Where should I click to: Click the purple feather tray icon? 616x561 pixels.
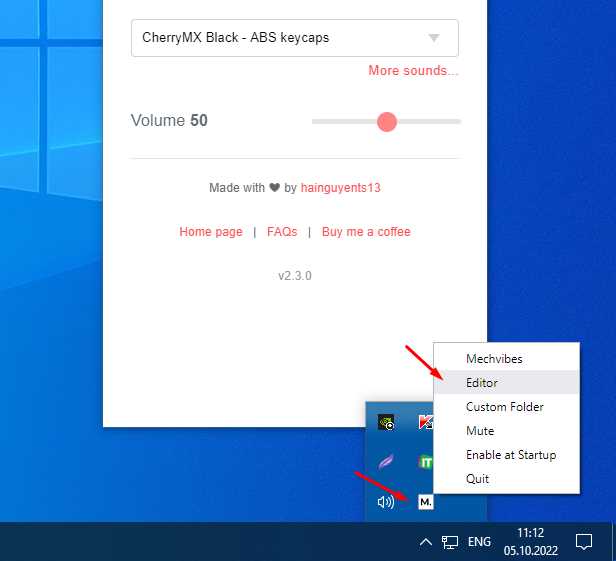(386, 462)
